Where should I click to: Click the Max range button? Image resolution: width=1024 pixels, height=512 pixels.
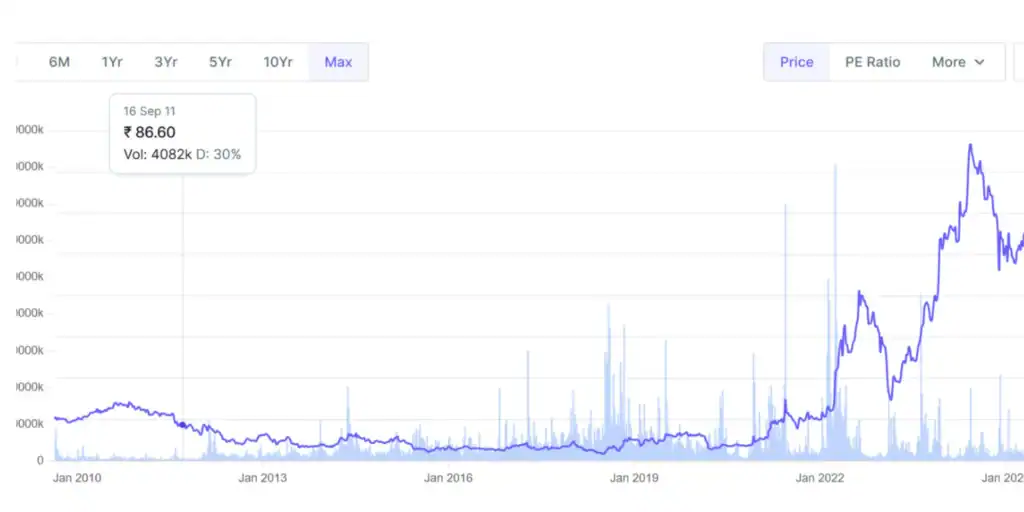pos(338,62)
